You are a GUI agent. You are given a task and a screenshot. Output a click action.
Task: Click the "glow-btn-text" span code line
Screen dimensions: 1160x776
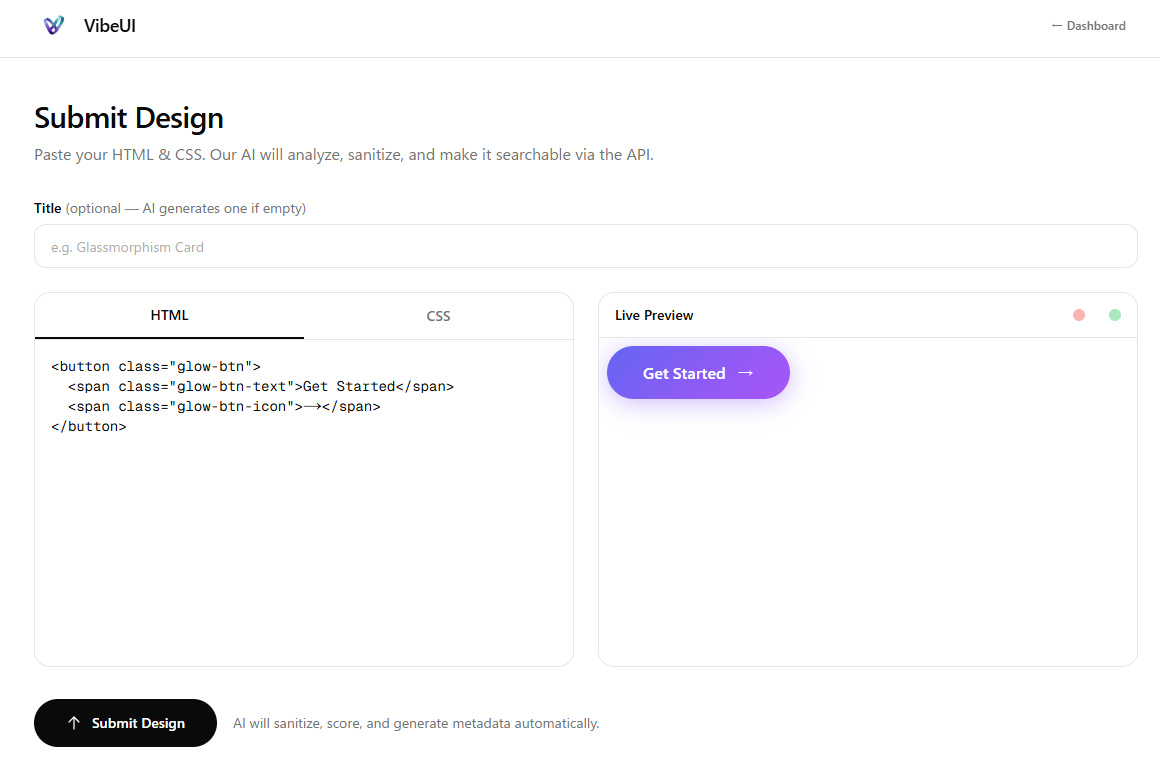point(260,387)
